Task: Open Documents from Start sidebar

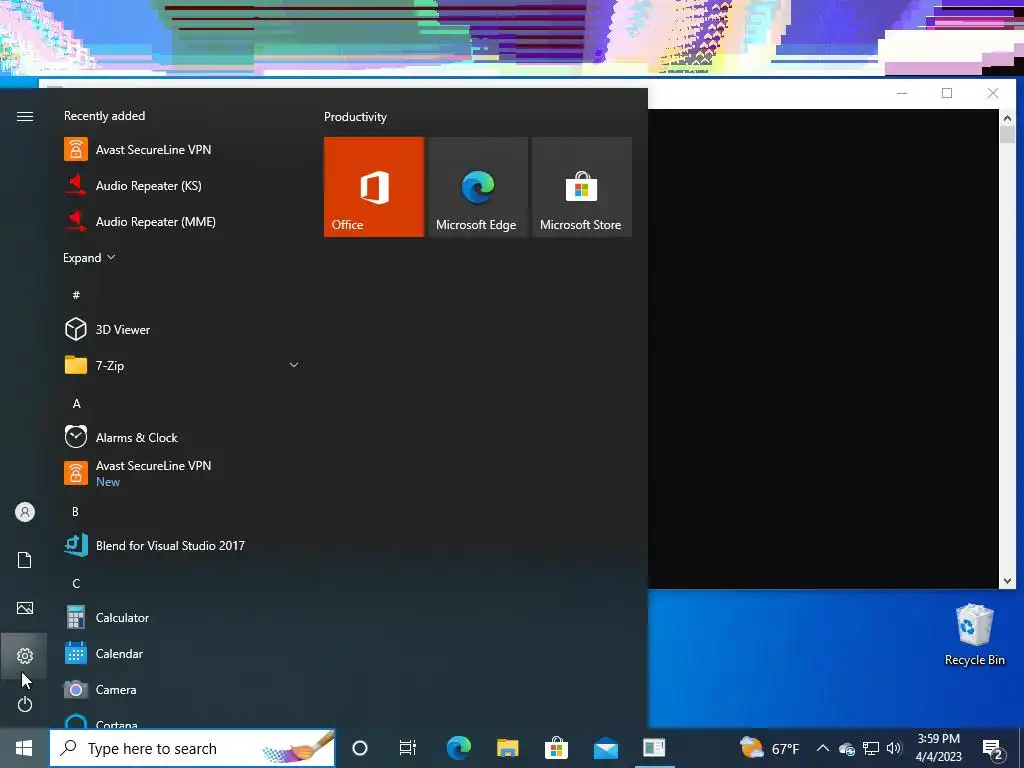Action: (x=24, y=560)
